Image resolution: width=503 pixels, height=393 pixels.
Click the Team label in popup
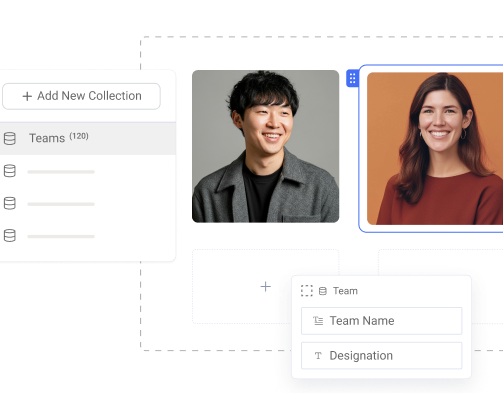click(x=345, y=291)
